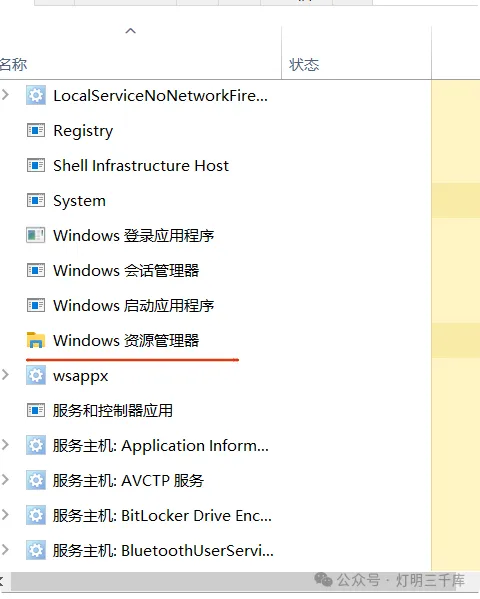Expand 服务主机: BitLocker Drive Encryption group
The width and height of the screenshot is (480, 599).
[5, 515]
